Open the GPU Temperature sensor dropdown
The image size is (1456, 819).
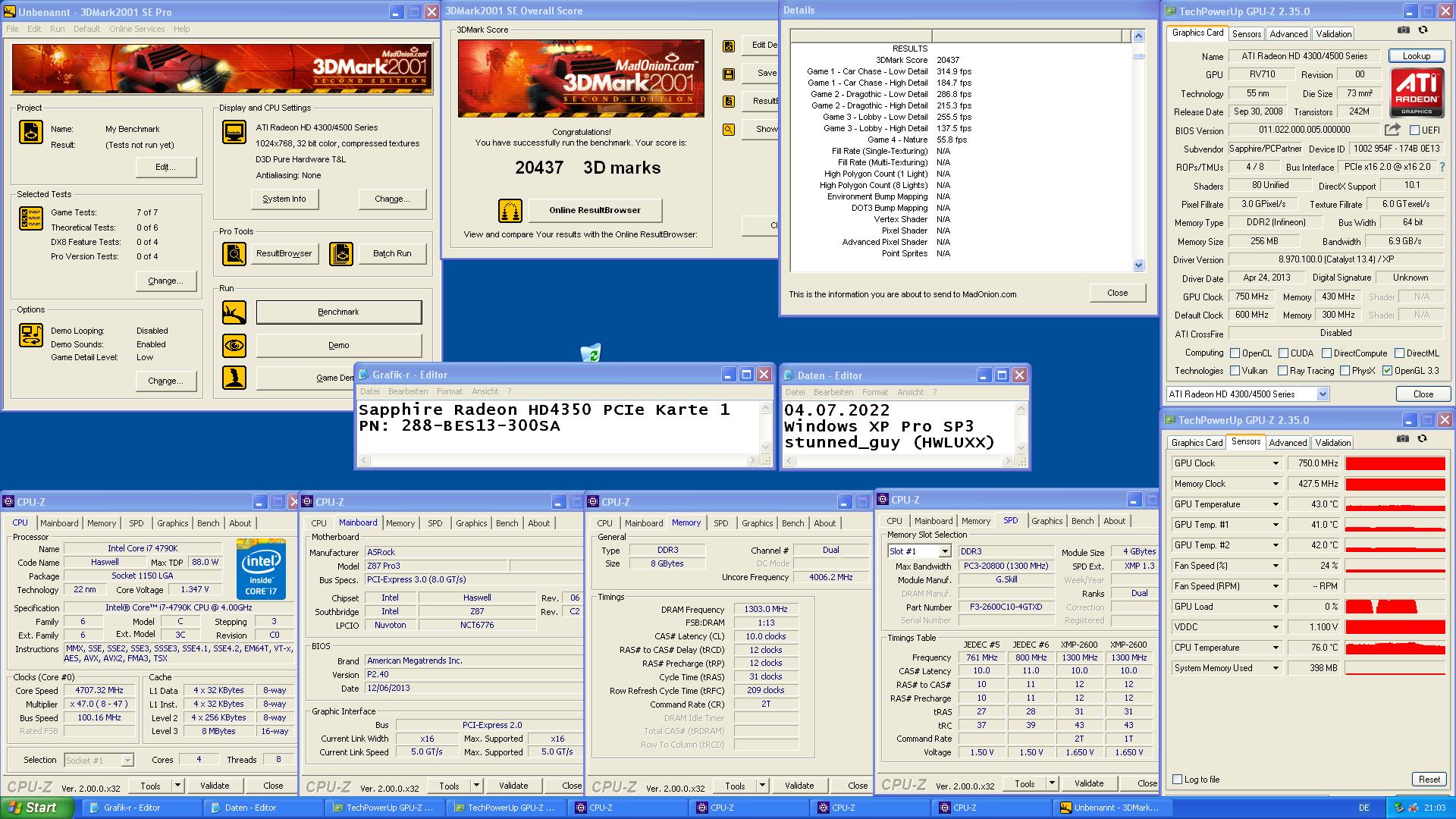tap(1276, 504)
